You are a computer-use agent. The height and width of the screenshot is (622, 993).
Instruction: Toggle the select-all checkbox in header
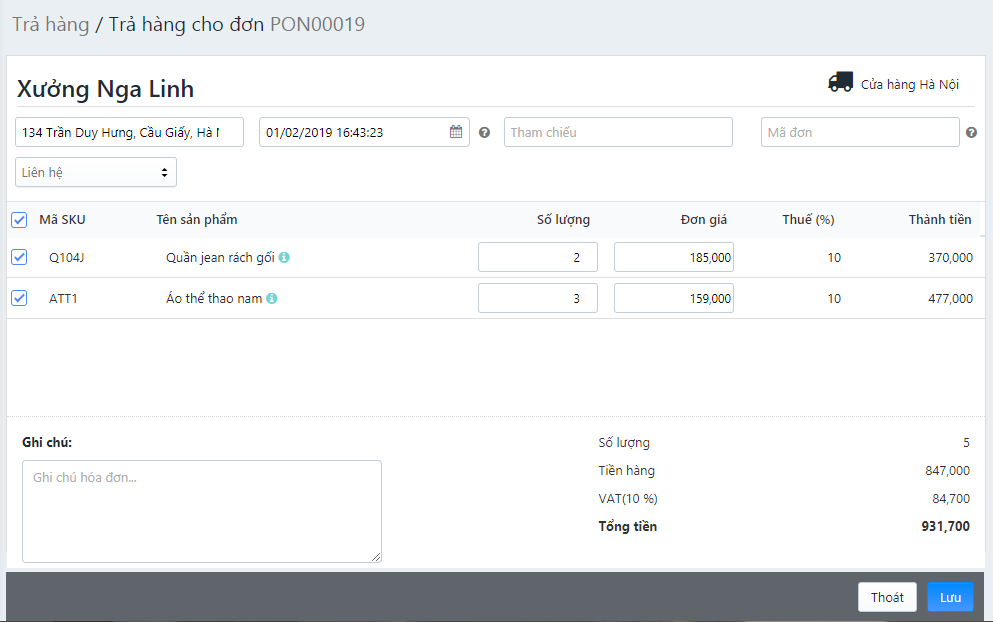tap(19, 220)
